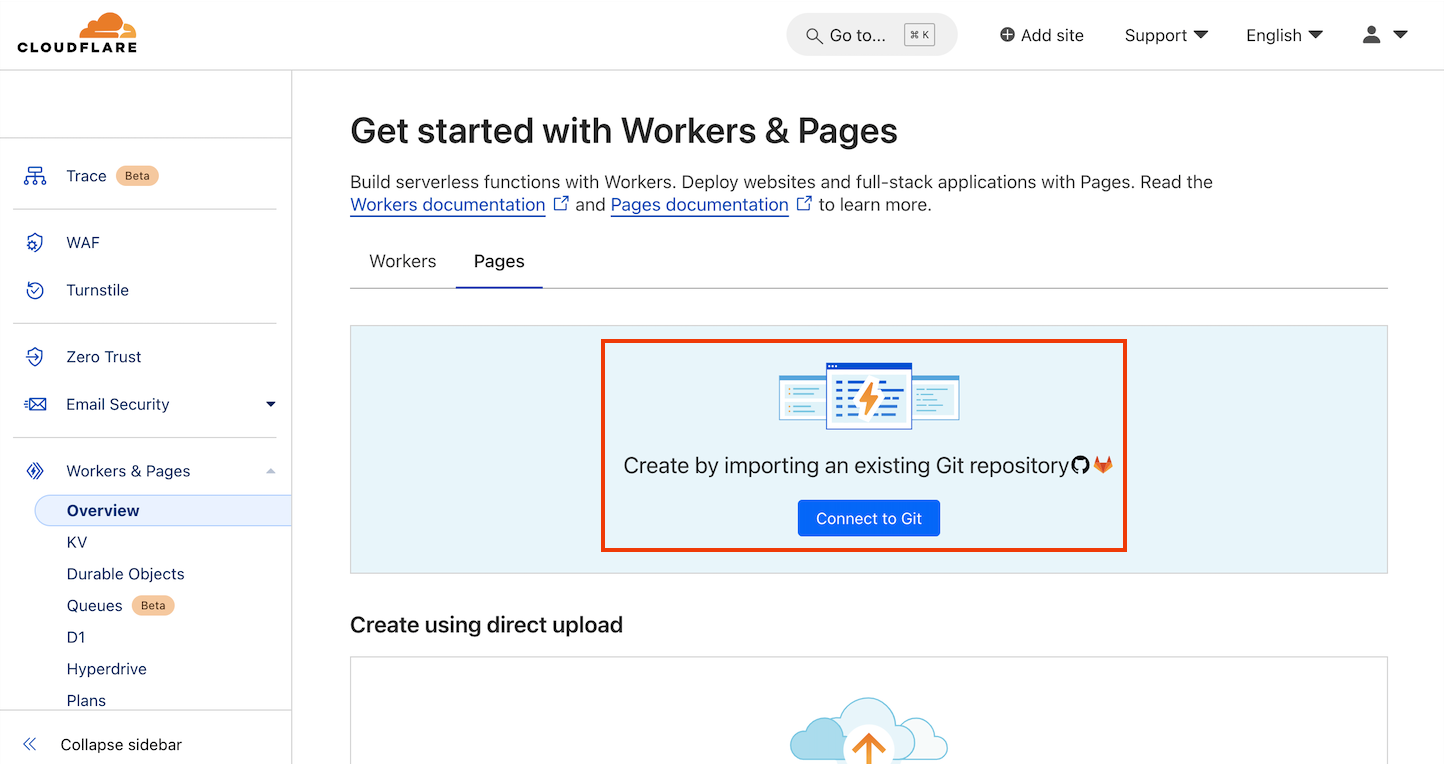This screenshot has height=764, width=1444.
Task: Open the English language dropdown
Action: [1283, 35]
